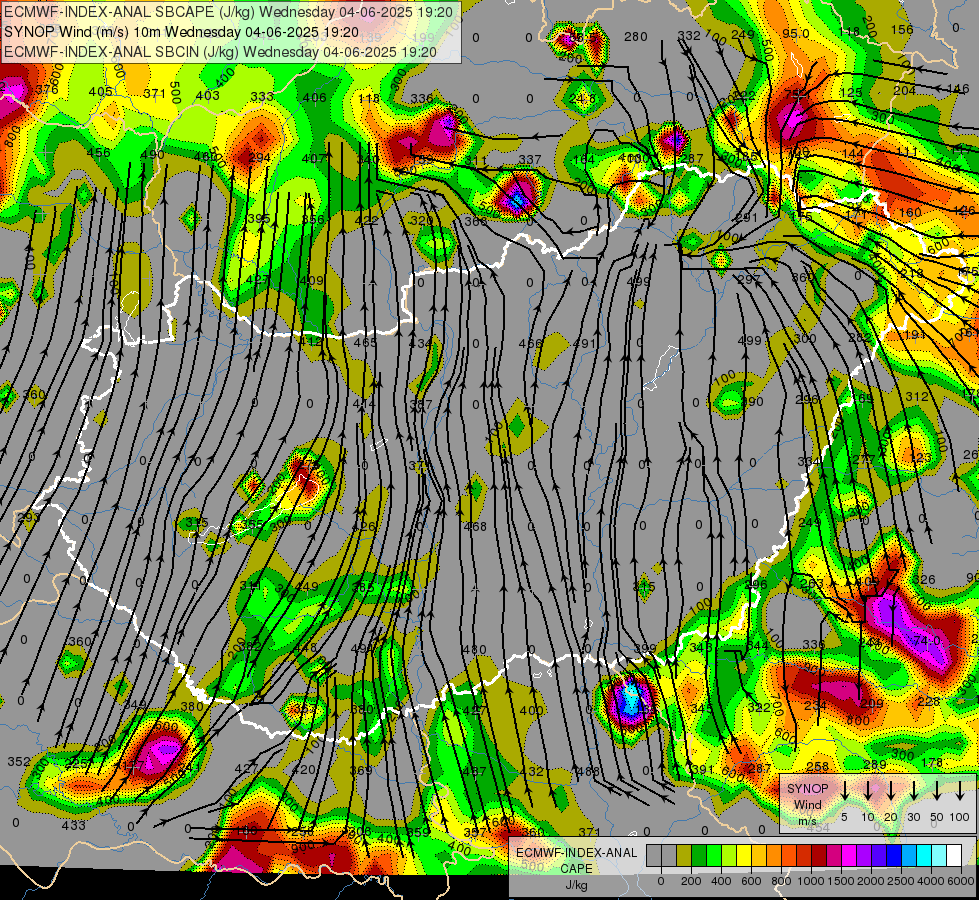Click the 6000 value on CAPE scale
This screenshot has width=979, height=900.
coord(962,881)
